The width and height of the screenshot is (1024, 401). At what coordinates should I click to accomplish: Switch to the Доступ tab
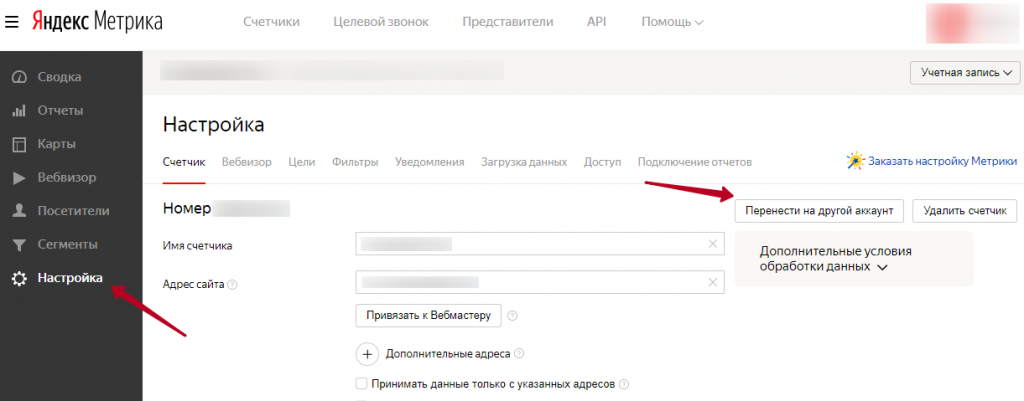pos(602,162)
